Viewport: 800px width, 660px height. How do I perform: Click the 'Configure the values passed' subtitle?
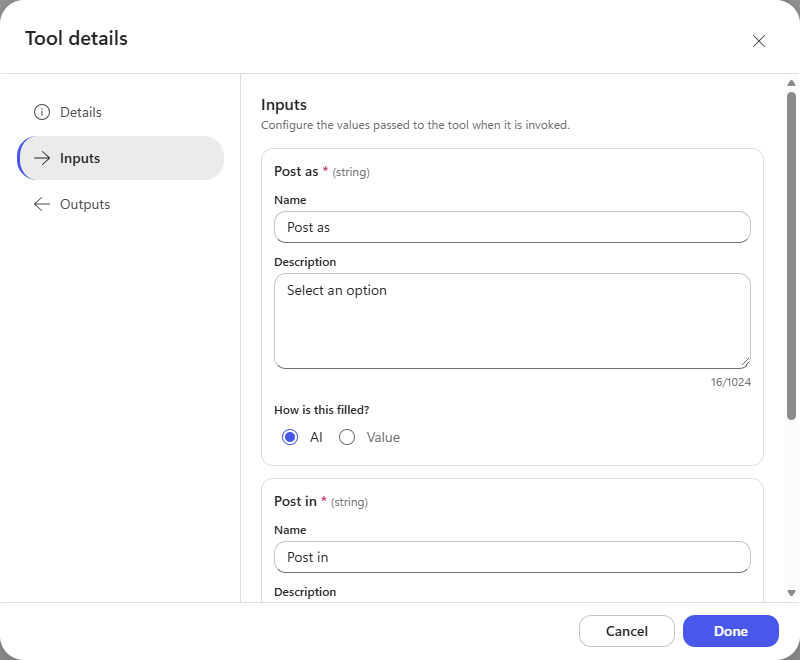(415, 125)
